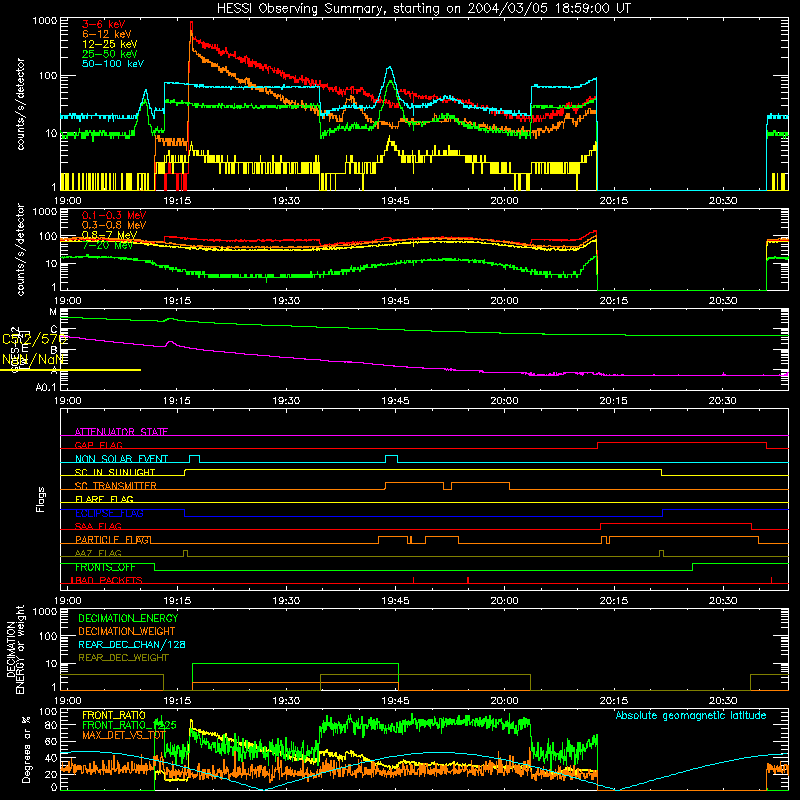
Task: Click the DECIMATION ENERGY or weight axis title
Action: tap(15, 649)
